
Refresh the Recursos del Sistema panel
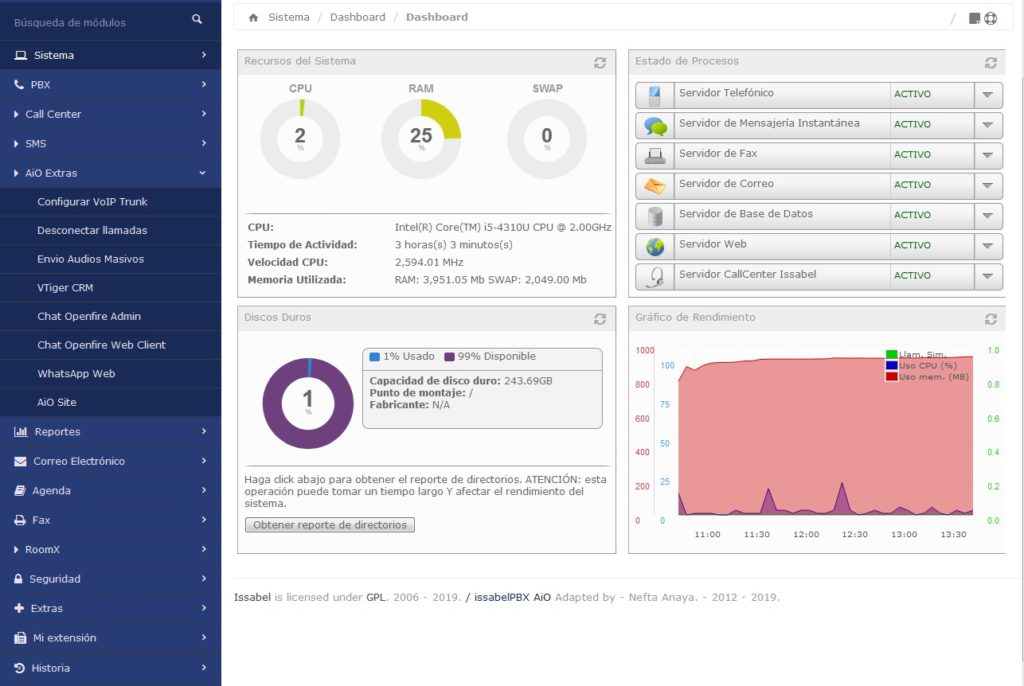point(600,62)
